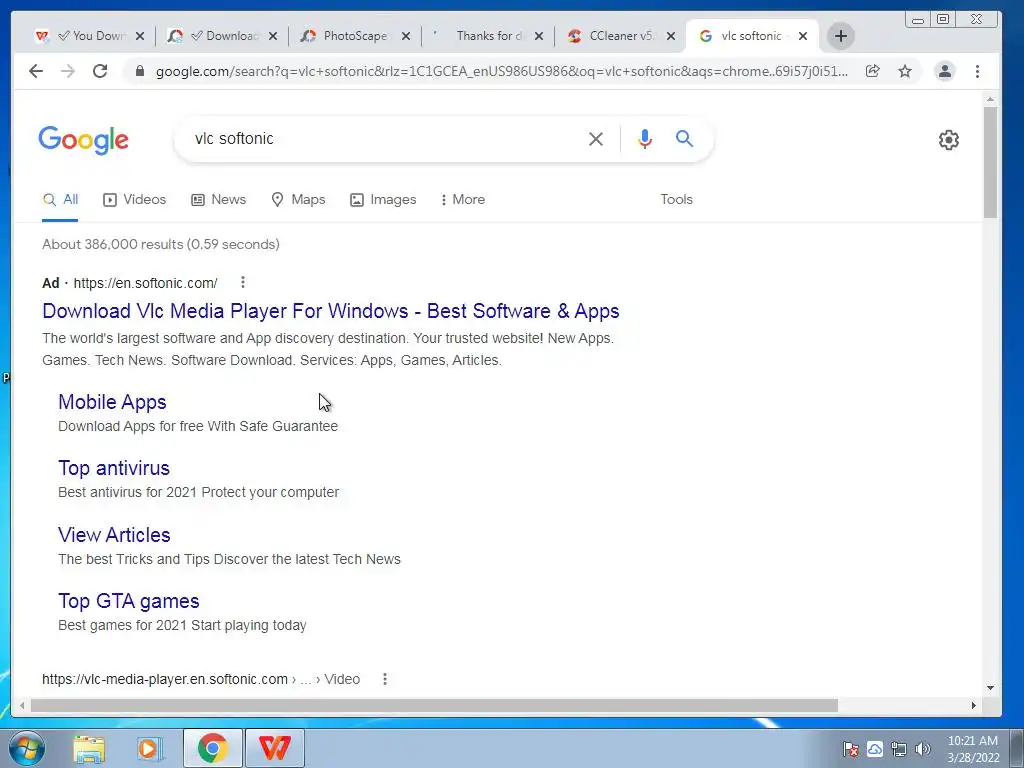1024x768 pixels.
Task: Open Windows Explorer from taskbar
Action: click(x=89, y=748)
